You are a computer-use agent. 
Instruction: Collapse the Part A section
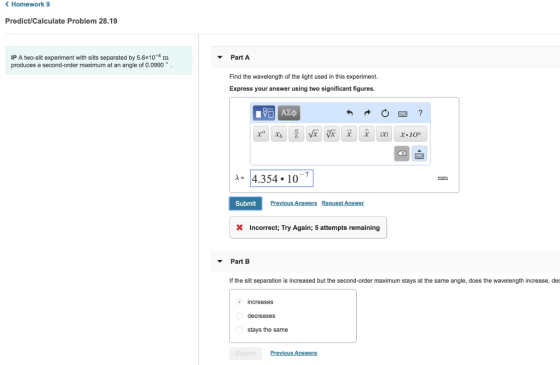click(220, 57)
